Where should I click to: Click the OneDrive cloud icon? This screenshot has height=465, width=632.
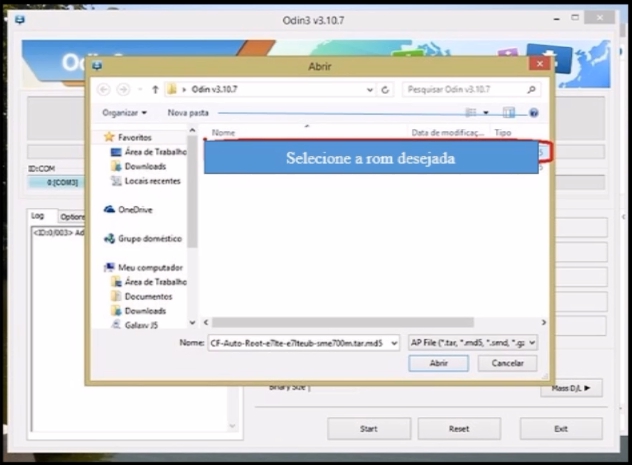click(x=109, y=209)
